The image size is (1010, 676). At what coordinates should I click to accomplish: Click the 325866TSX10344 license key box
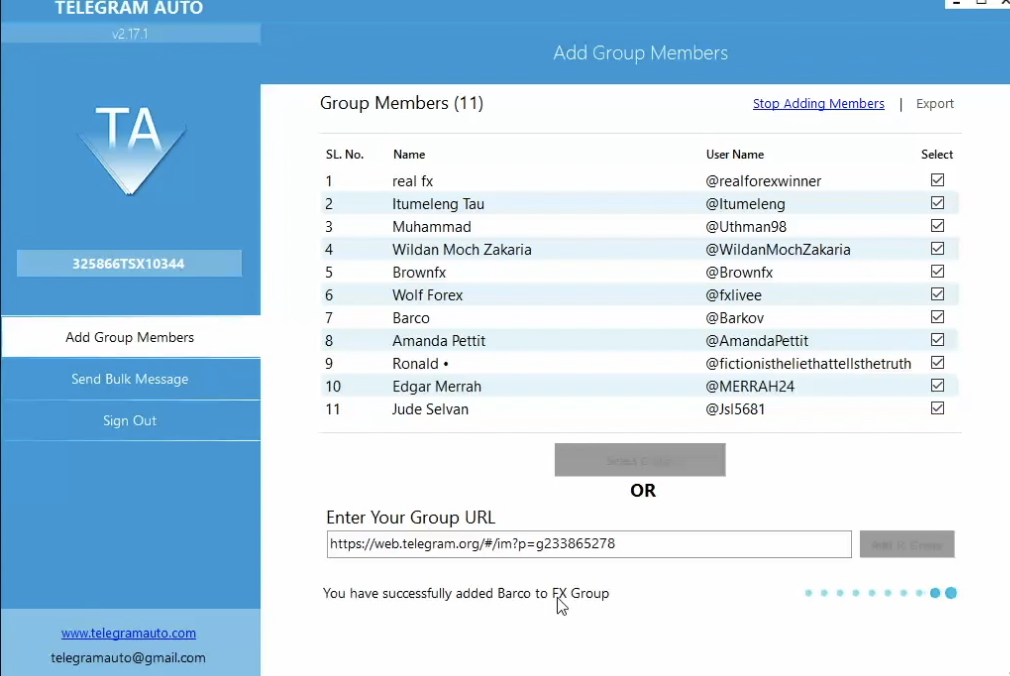pyautogui.click(x=129, y=264)
